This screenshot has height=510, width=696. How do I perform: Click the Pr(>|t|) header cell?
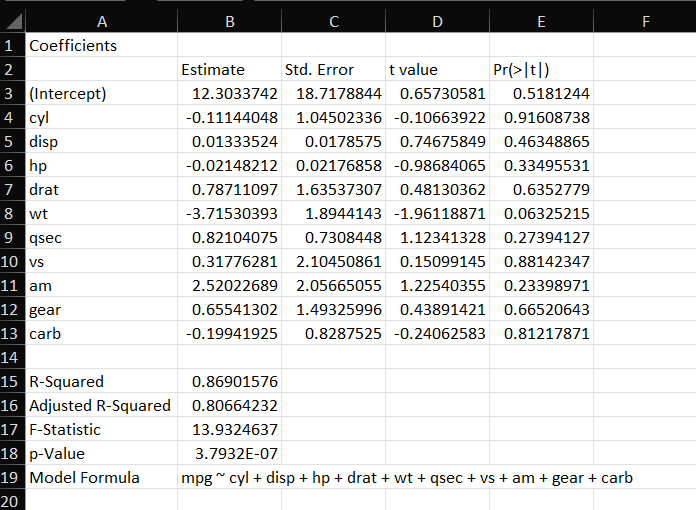(521, 70)
